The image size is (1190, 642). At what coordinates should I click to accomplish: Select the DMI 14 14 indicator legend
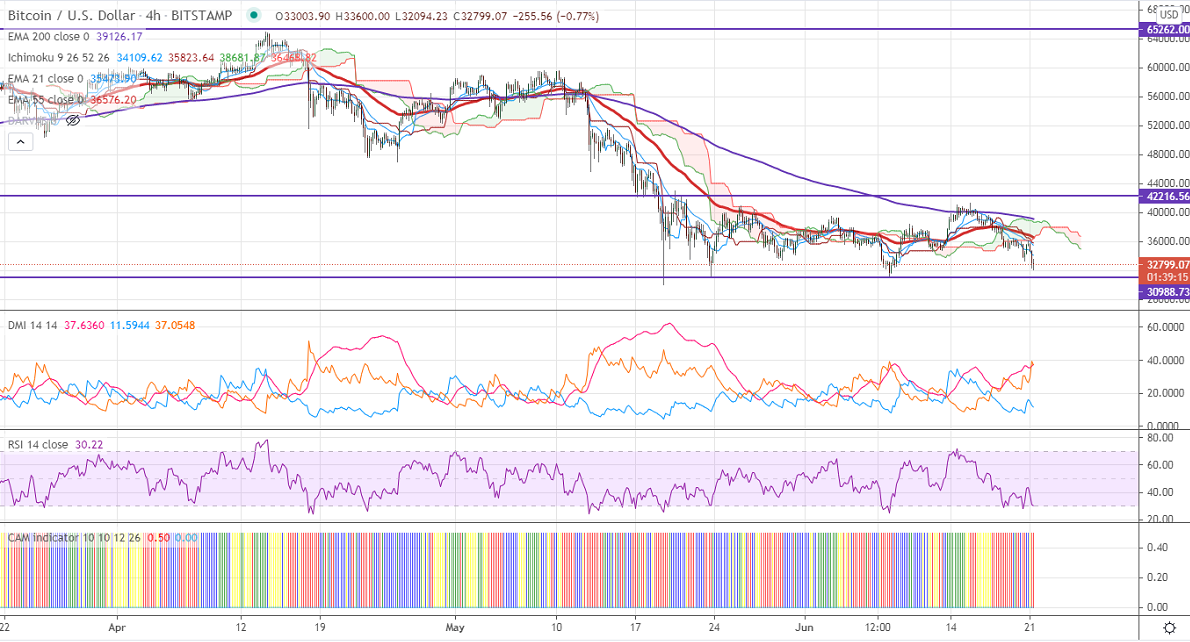(x=33, y=325)
